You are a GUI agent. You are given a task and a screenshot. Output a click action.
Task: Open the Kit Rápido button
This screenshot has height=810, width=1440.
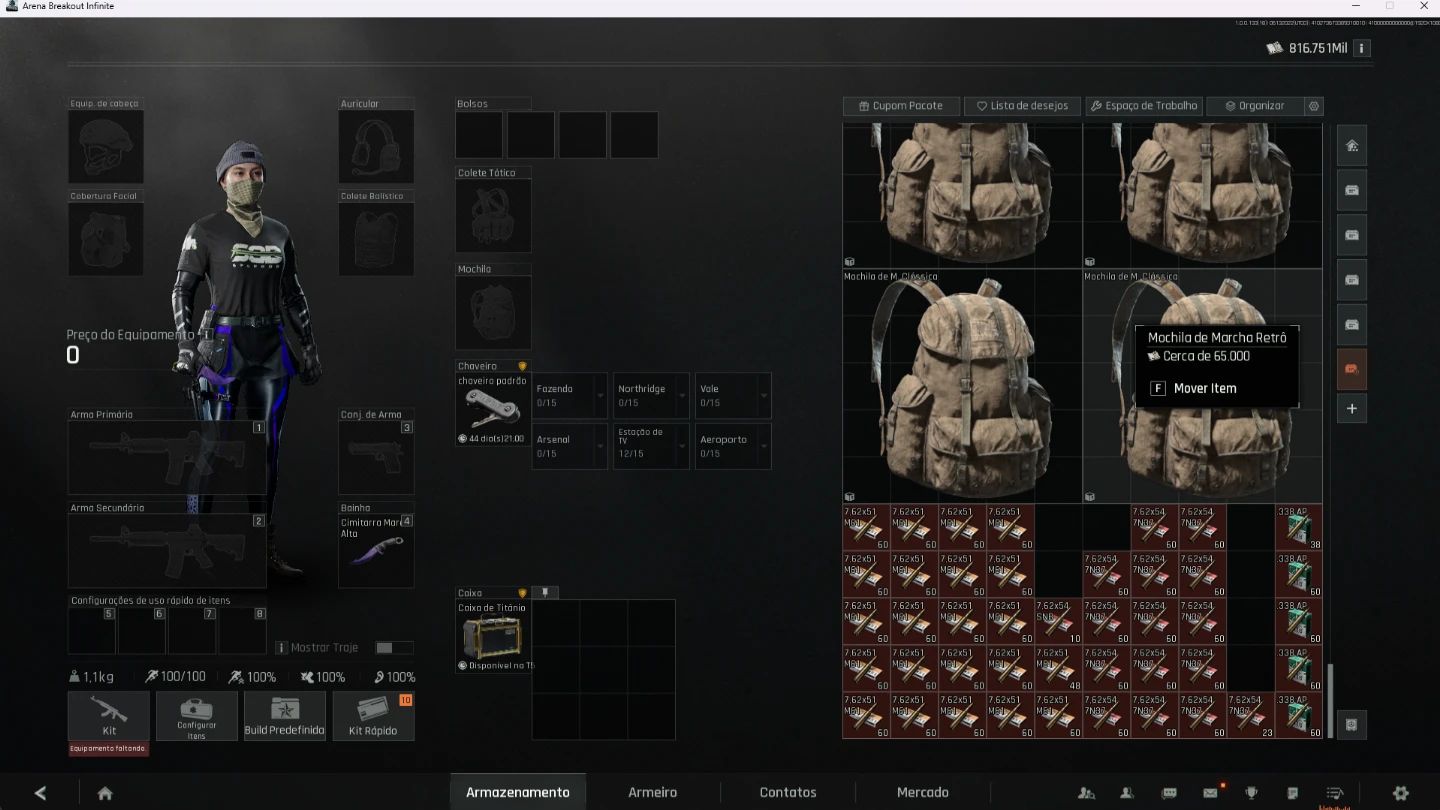[373, 716]
